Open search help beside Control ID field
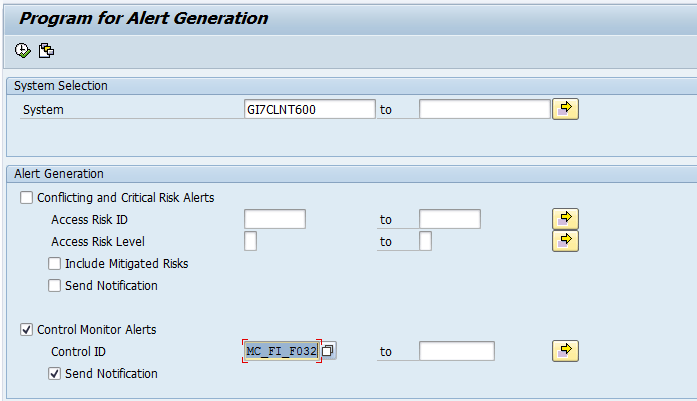Viewport: 697px width, 401px height. [328, 351]
